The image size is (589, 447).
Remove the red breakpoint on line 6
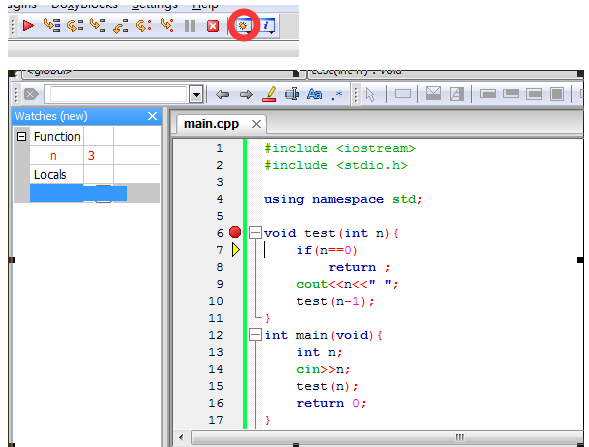tap(235, 232)
